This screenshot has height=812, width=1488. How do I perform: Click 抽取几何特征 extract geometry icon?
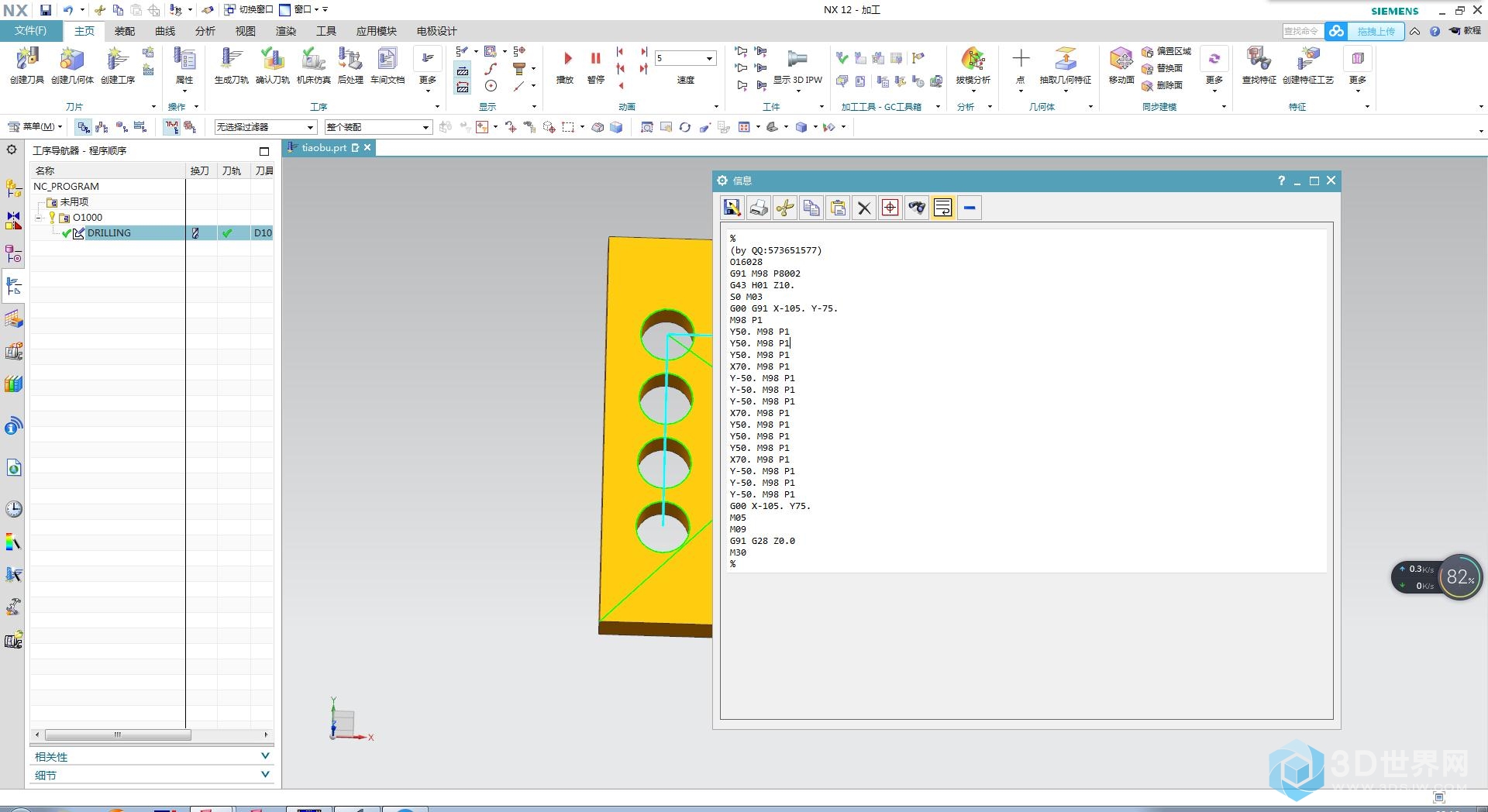(1066, 59)
